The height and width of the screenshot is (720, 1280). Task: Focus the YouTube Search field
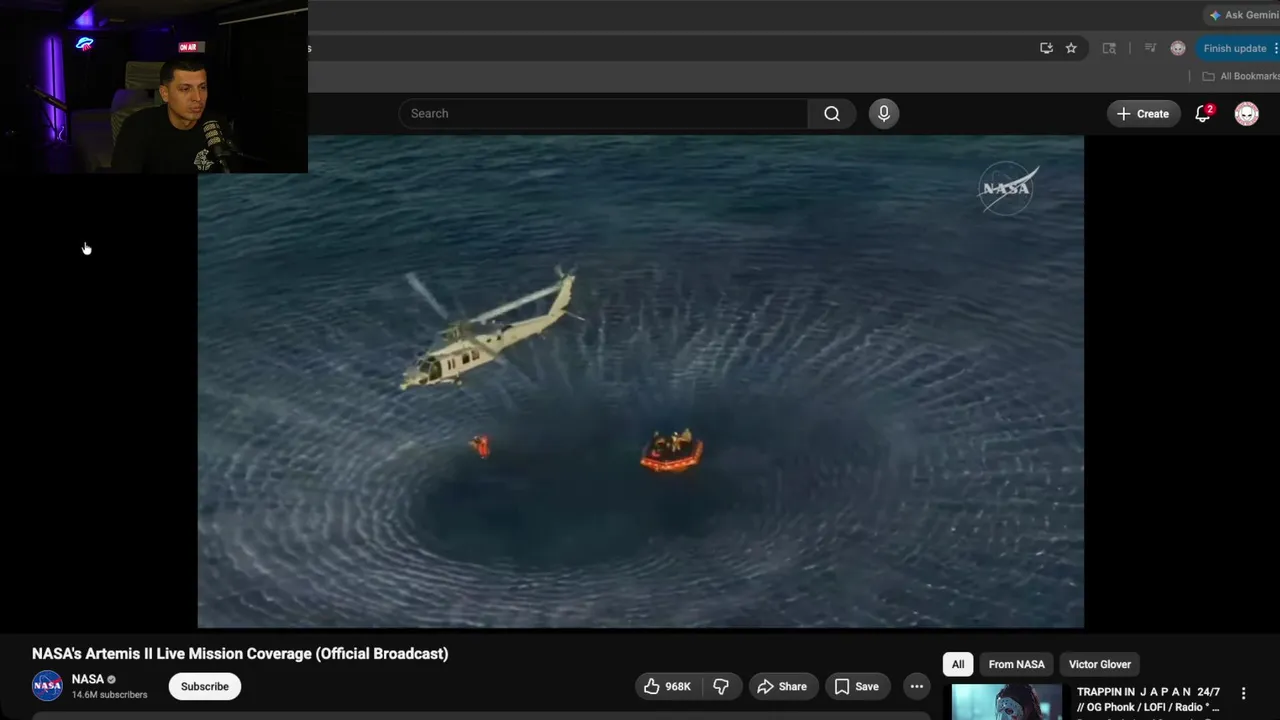[603, 114]
